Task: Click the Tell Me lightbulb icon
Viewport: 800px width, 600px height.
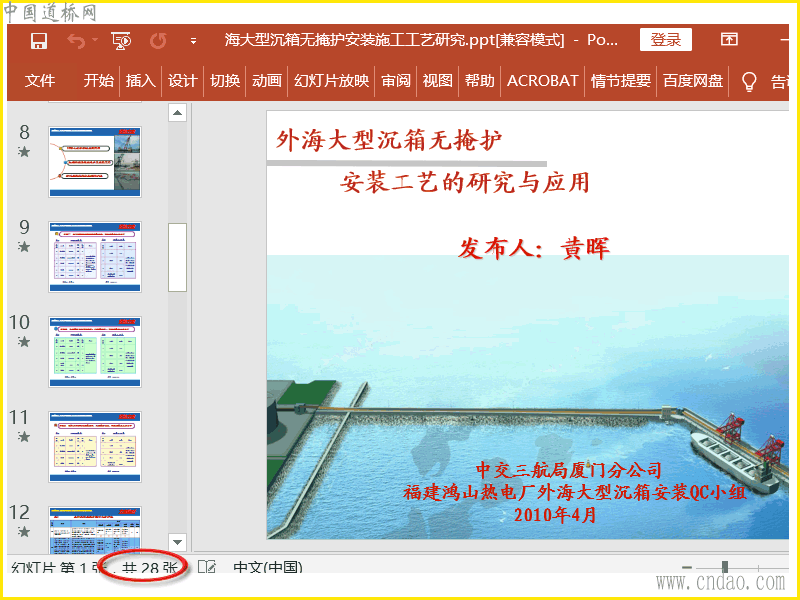Action: 748,81
